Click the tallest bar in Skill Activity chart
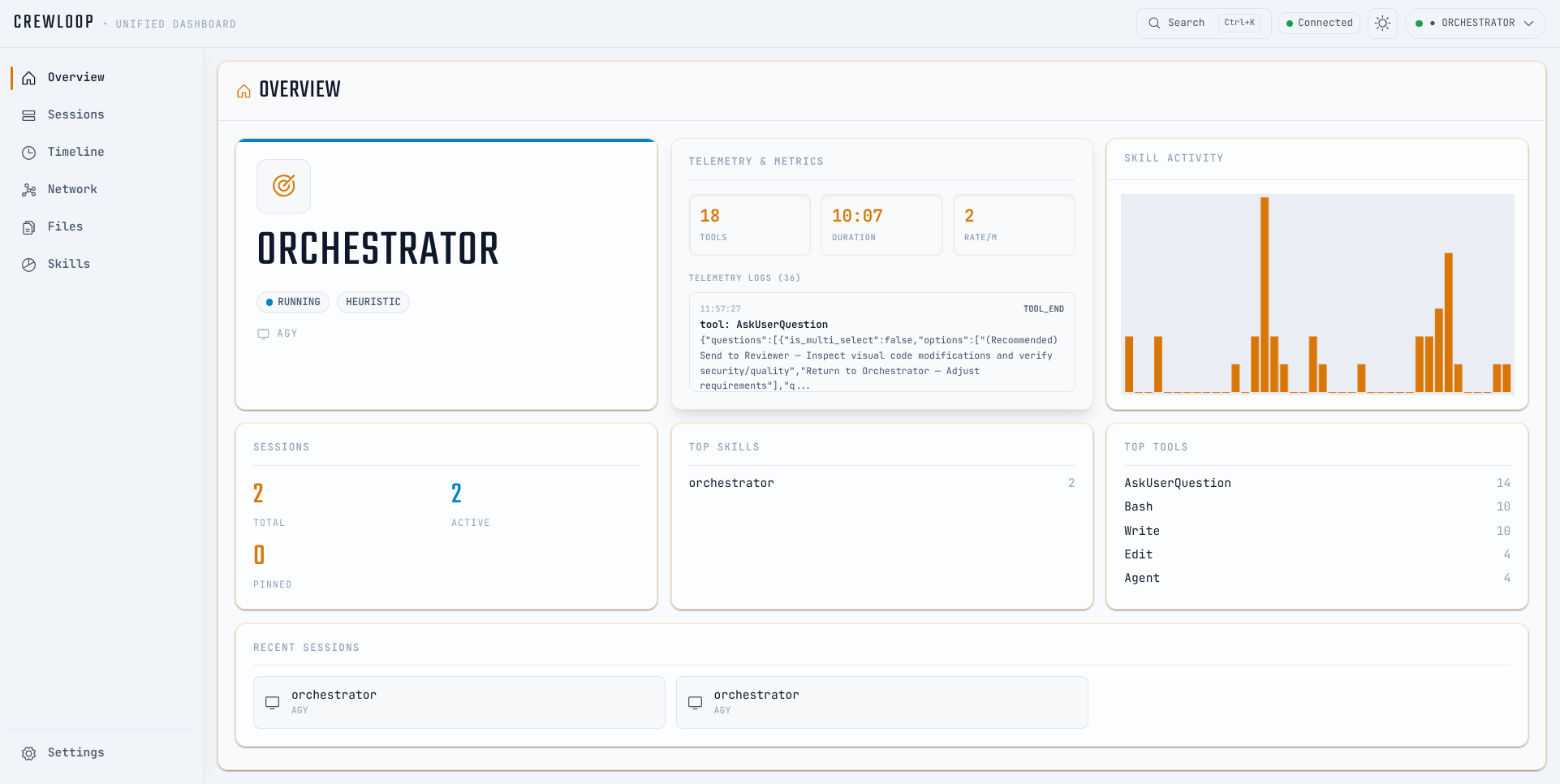Image resolution: width=1560 pixels, height=784 pixels. tap(1265, 295)
